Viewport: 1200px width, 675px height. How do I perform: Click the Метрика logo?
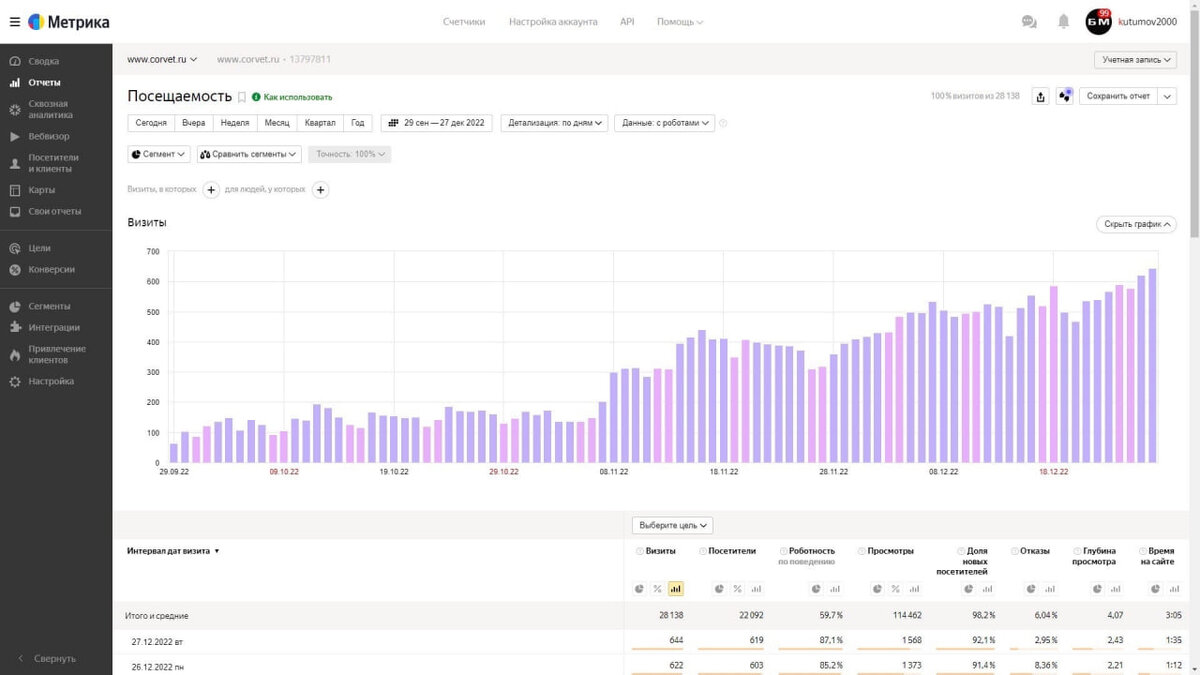click(68, 21)
